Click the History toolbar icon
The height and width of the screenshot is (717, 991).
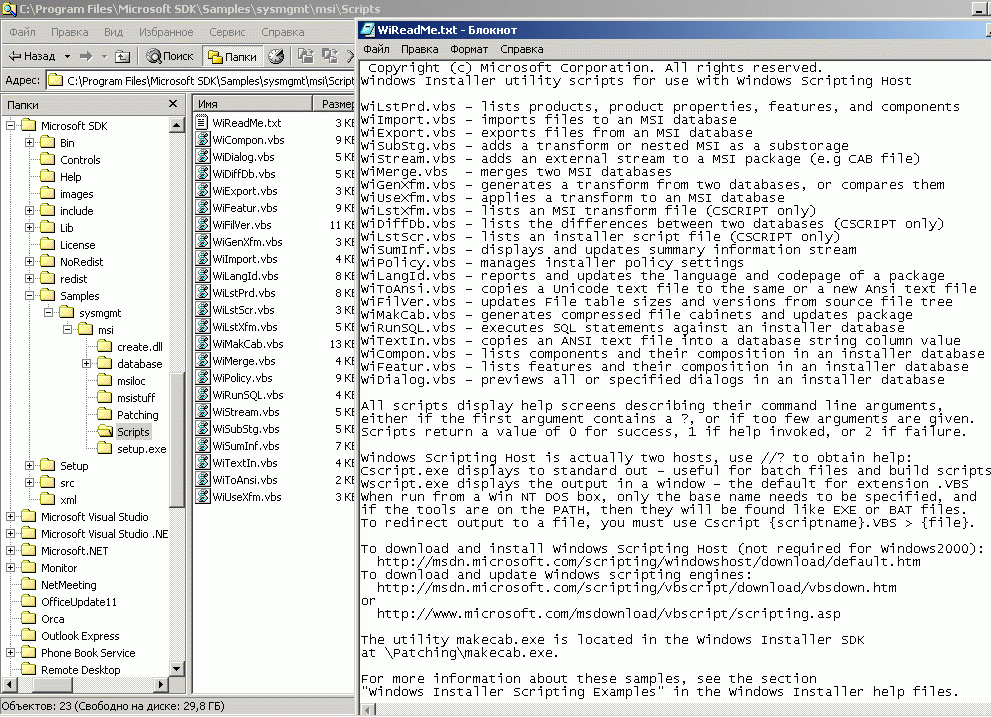click(276, 56)
